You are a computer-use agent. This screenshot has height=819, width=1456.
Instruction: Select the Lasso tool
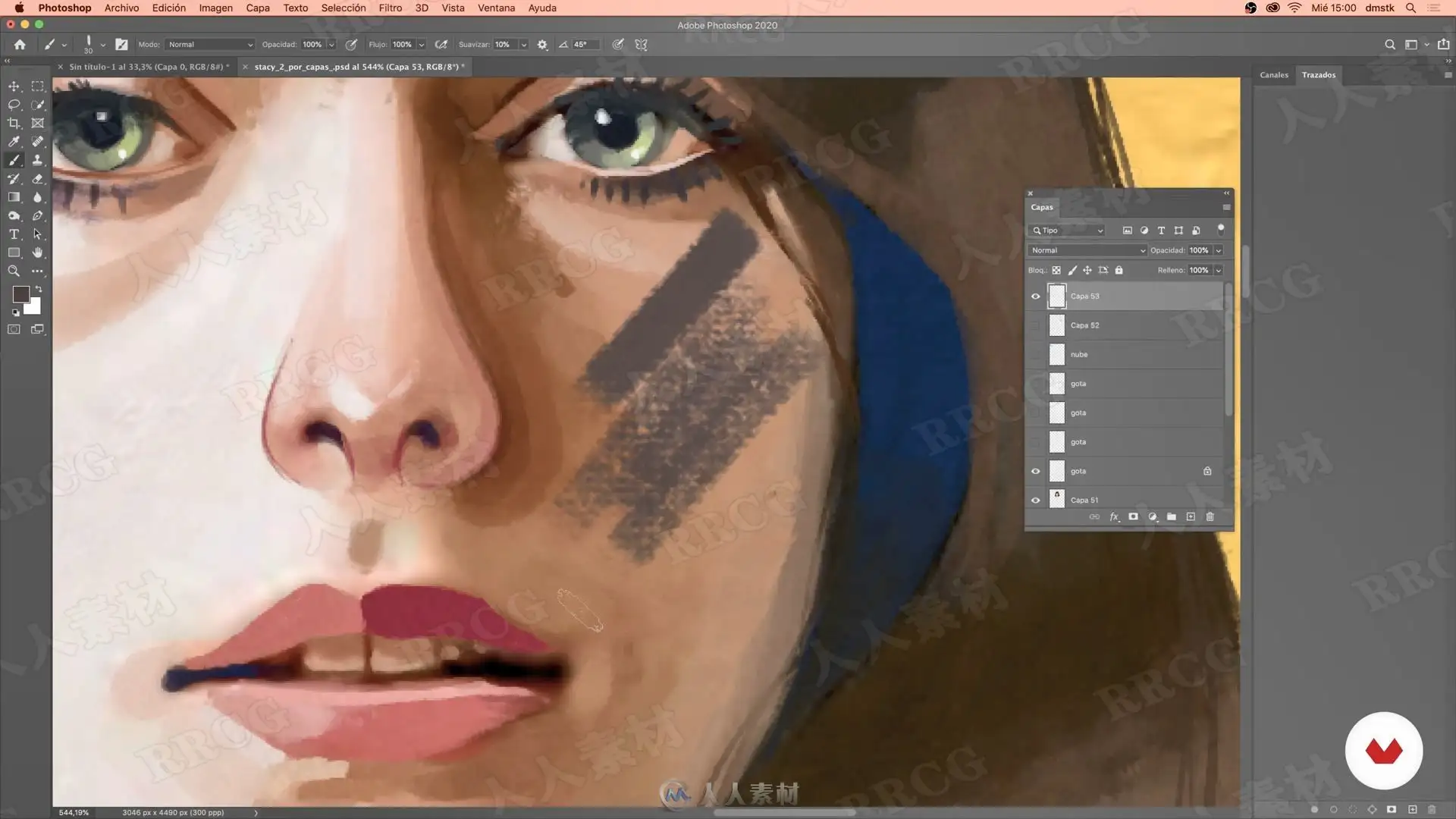14,105
